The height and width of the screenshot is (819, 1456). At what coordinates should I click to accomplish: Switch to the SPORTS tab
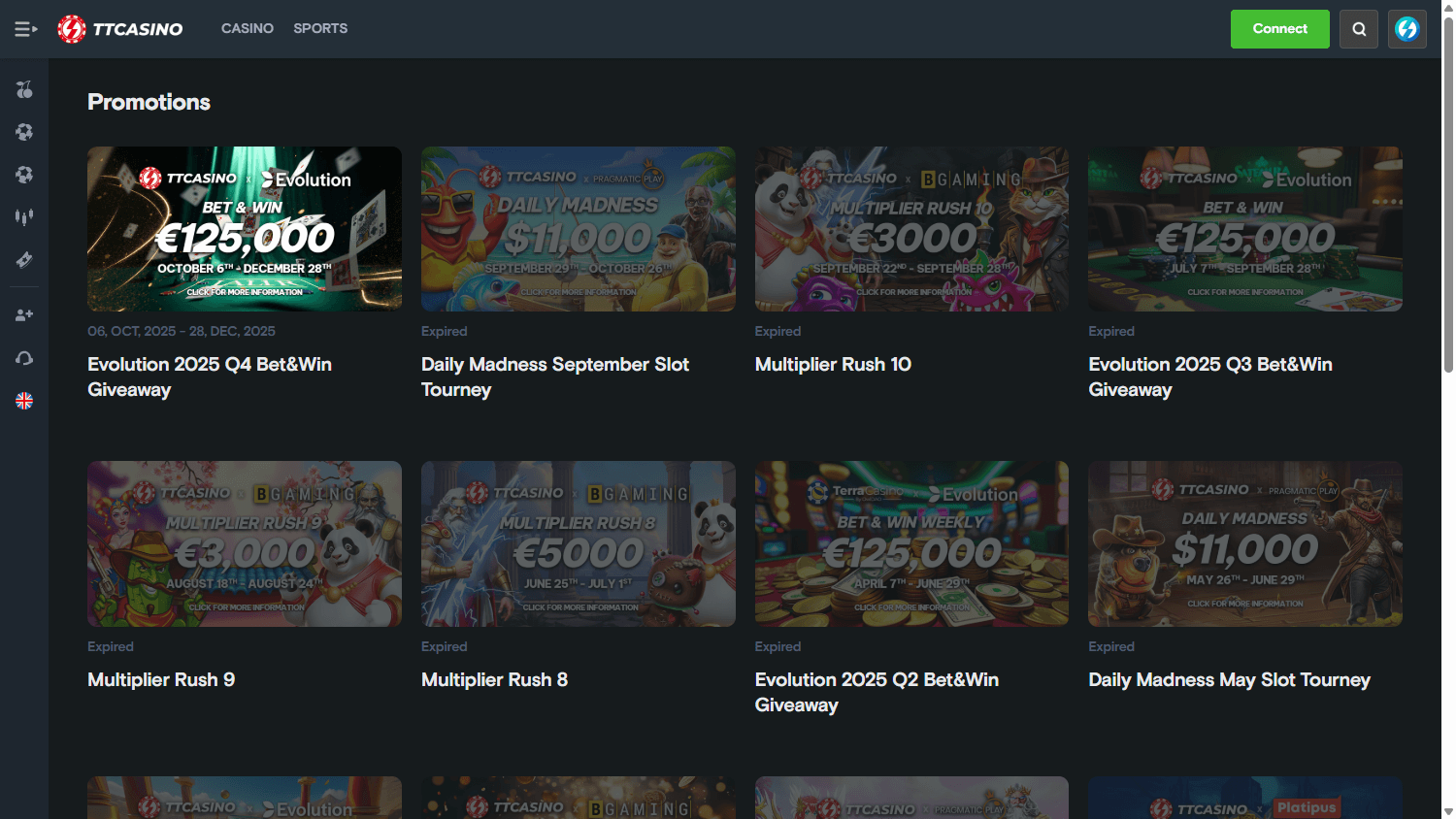[x=319, y=28]
